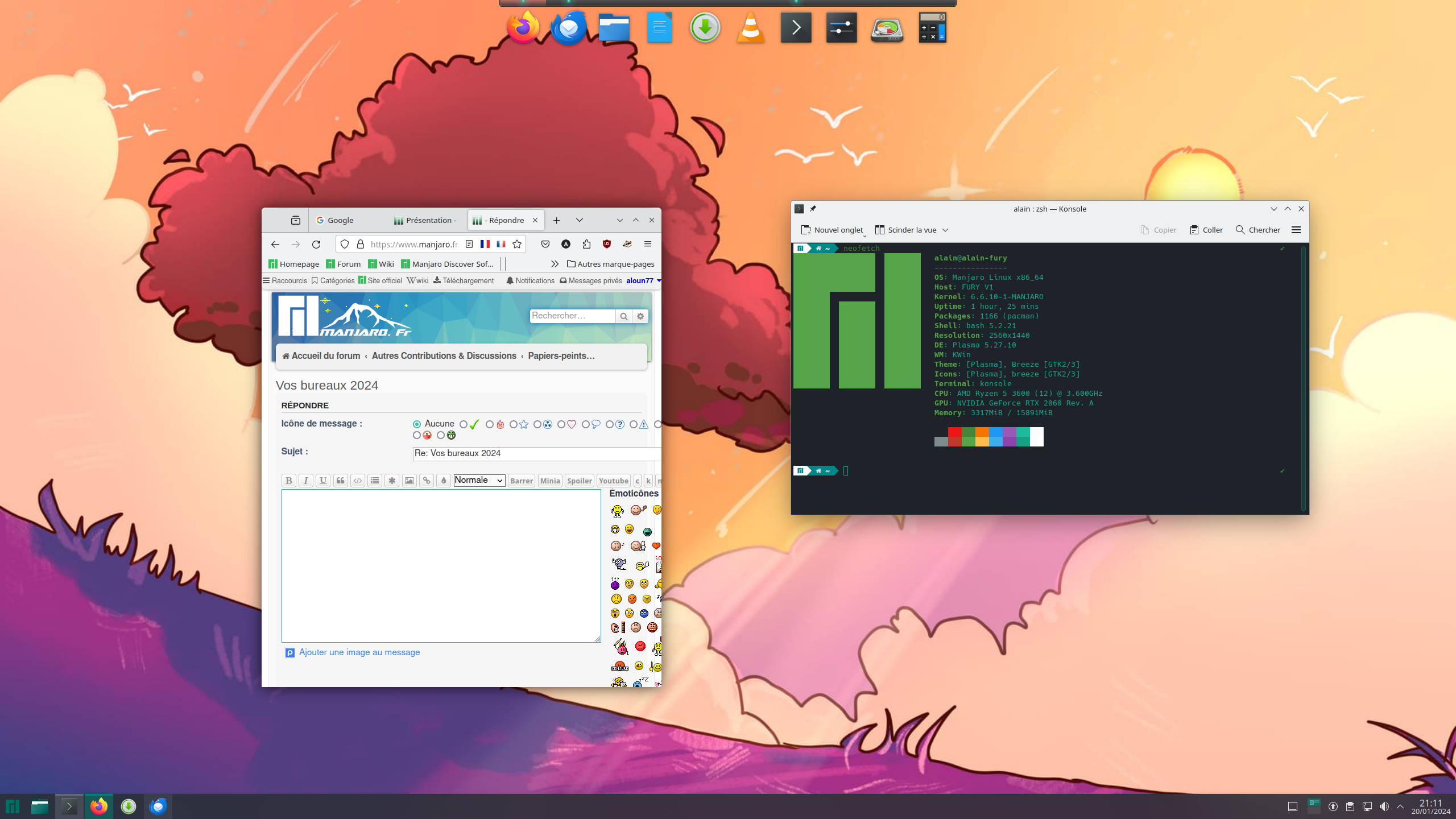1456x819 pixels.
Task: Launch VLC from the top dock
Action: pyautogui.click(x=751, y=27)
